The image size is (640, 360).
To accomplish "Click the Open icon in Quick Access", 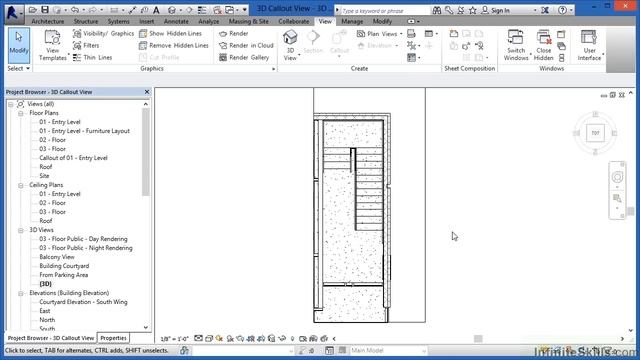I will (x=33, y=10).
